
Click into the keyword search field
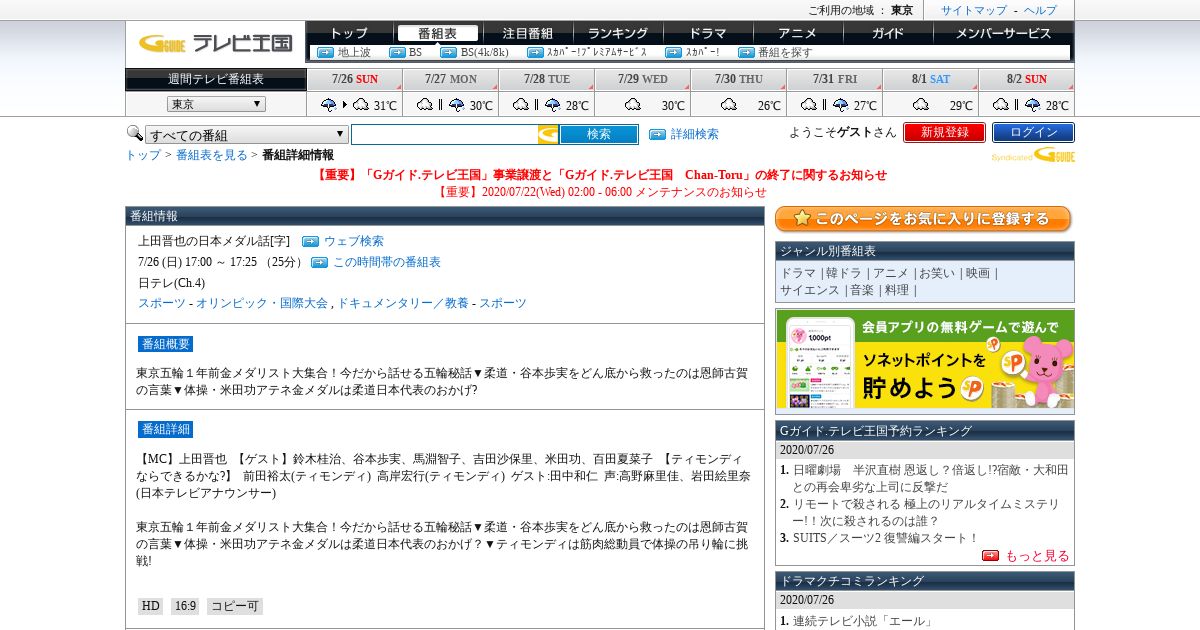[445, 134]
